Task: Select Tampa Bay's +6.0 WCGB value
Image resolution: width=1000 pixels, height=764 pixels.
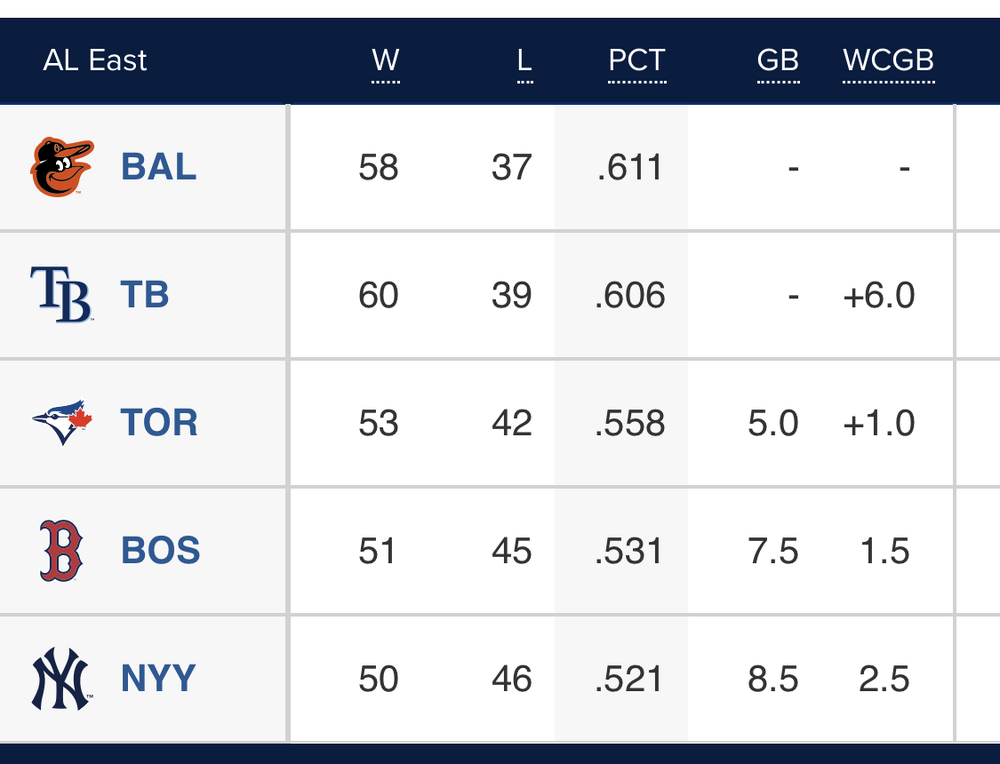Action: click(x=878, y=295)
